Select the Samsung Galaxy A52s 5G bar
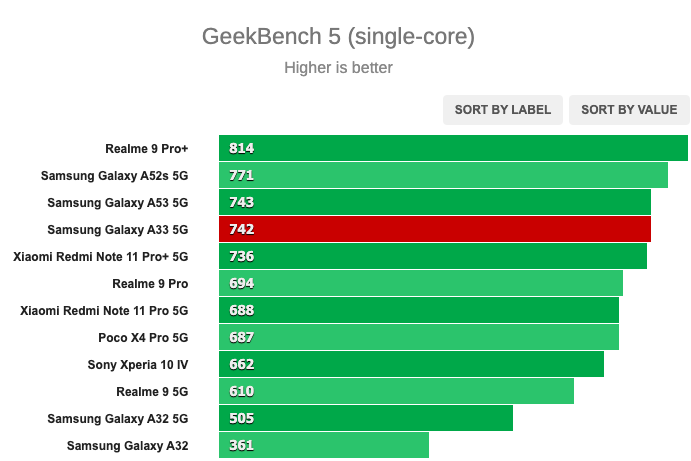 point(443,175)
